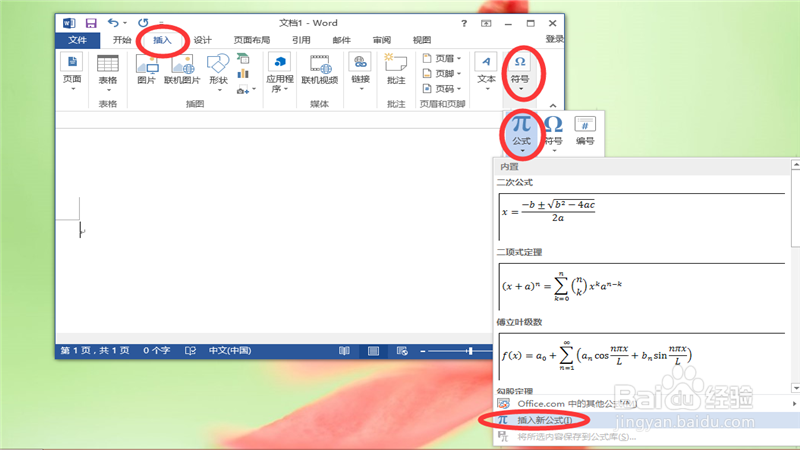The height and width of the screenshot is (450, 800).
Task: Click 登录 sign in link
Action: (x=554, y=39)
